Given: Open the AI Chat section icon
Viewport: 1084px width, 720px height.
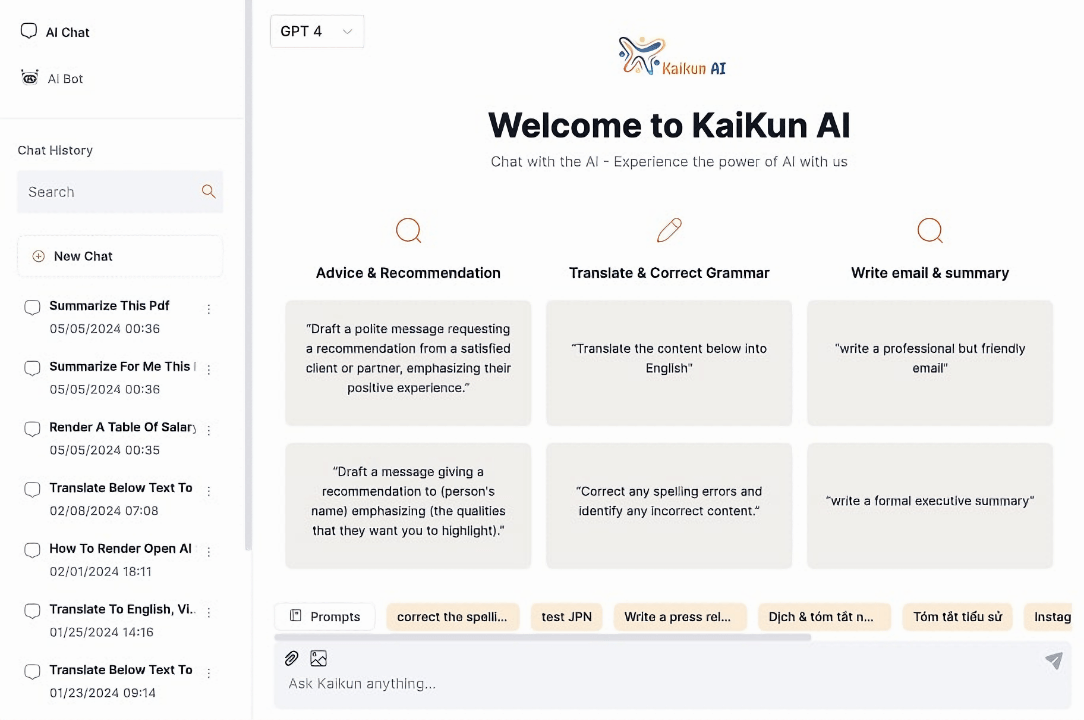Looking at the screenshot, I should pos(28,31).
